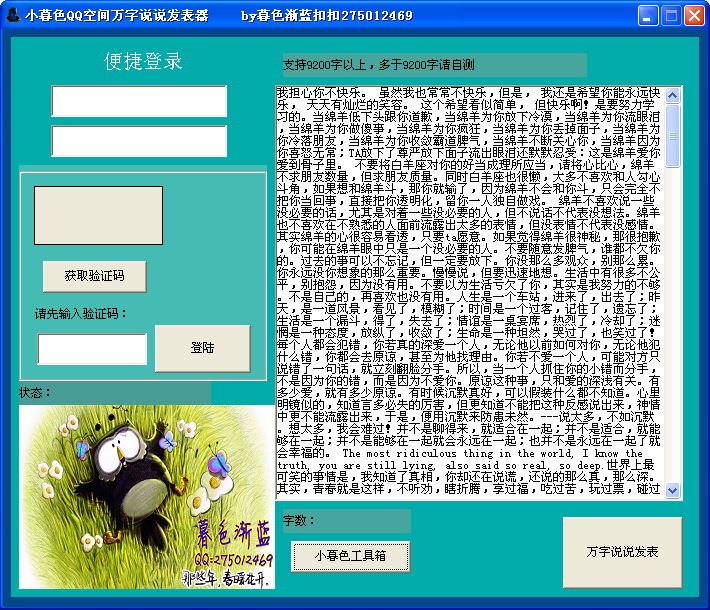Open 小暮色工具箱 toolbox

tap(350, 556)
